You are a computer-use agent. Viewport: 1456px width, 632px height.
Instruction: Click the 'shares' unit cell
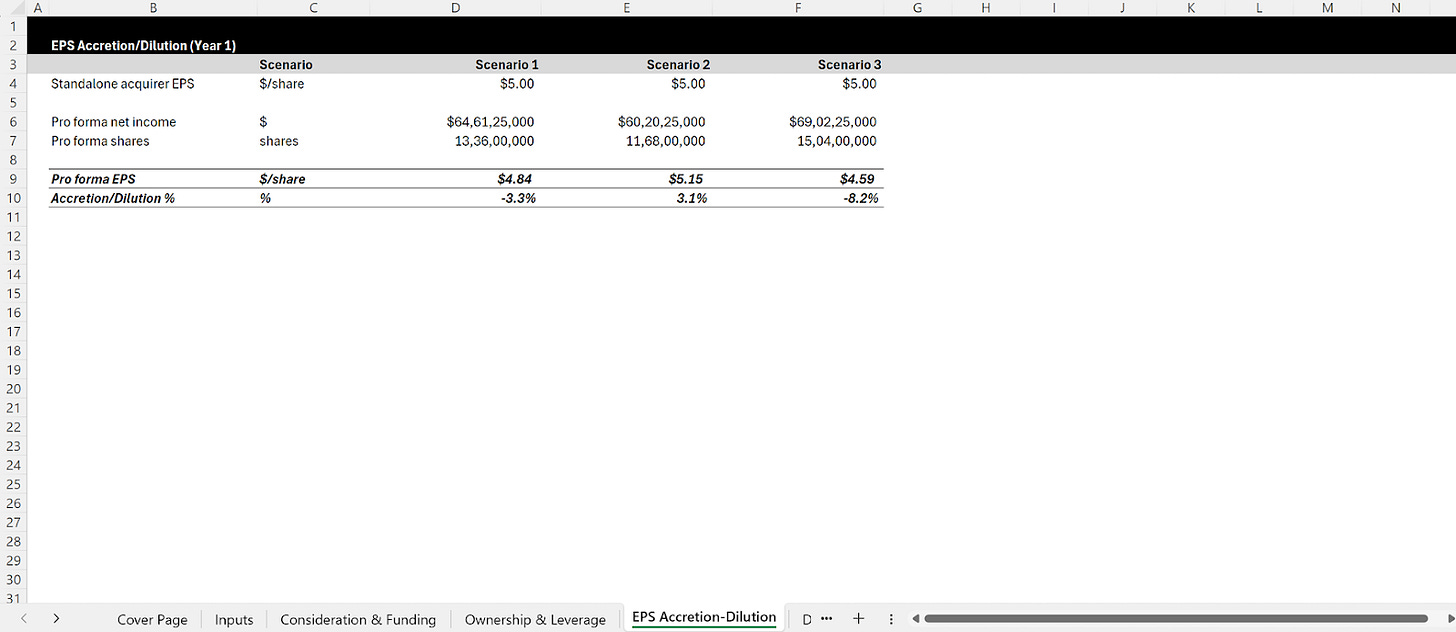[279, 141]
